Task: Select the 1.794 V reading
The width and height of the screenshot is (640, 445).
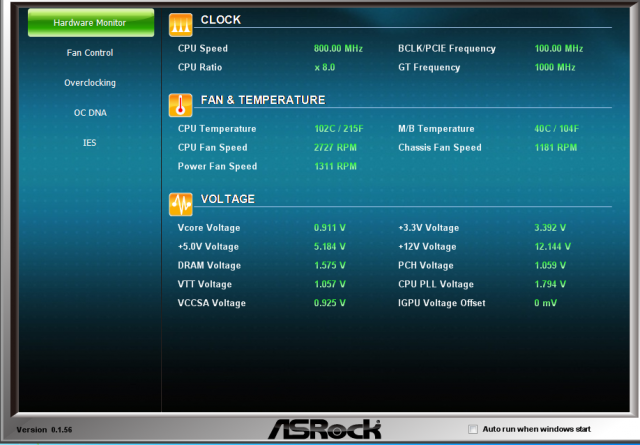Action: (550, 284)
